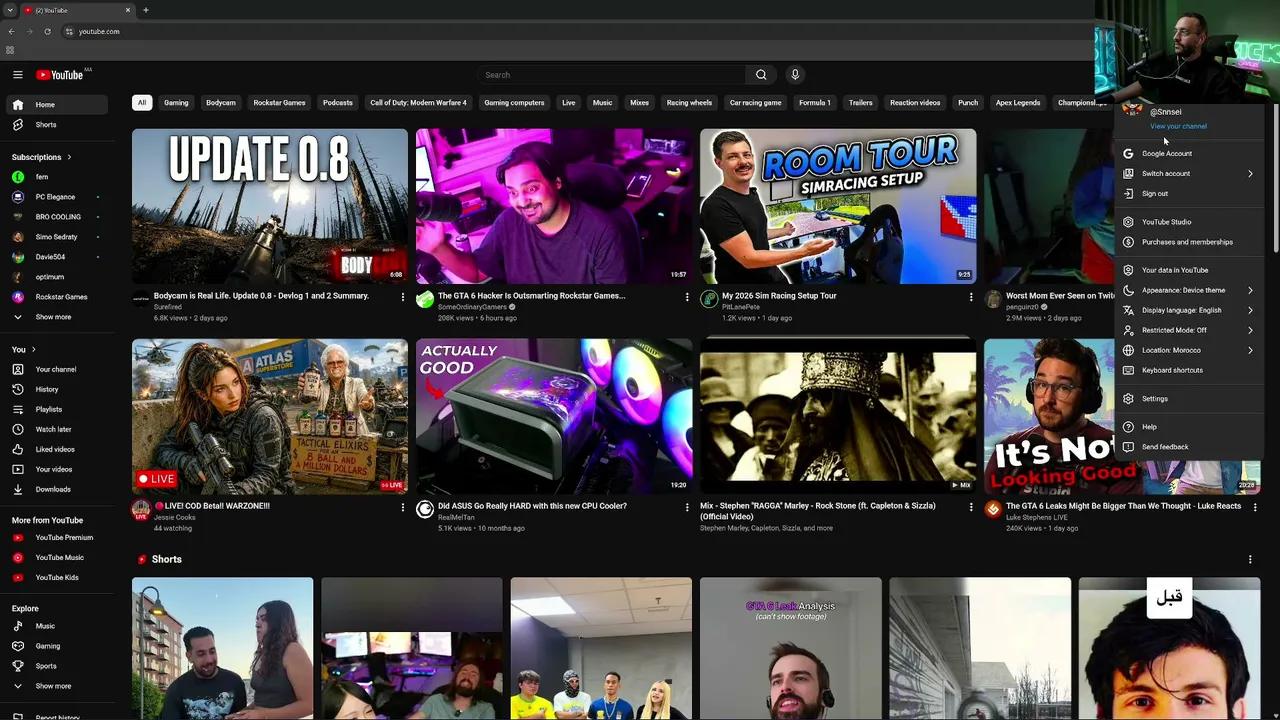
Task: Click inside the YouTube search field
Action: (611, 75)
